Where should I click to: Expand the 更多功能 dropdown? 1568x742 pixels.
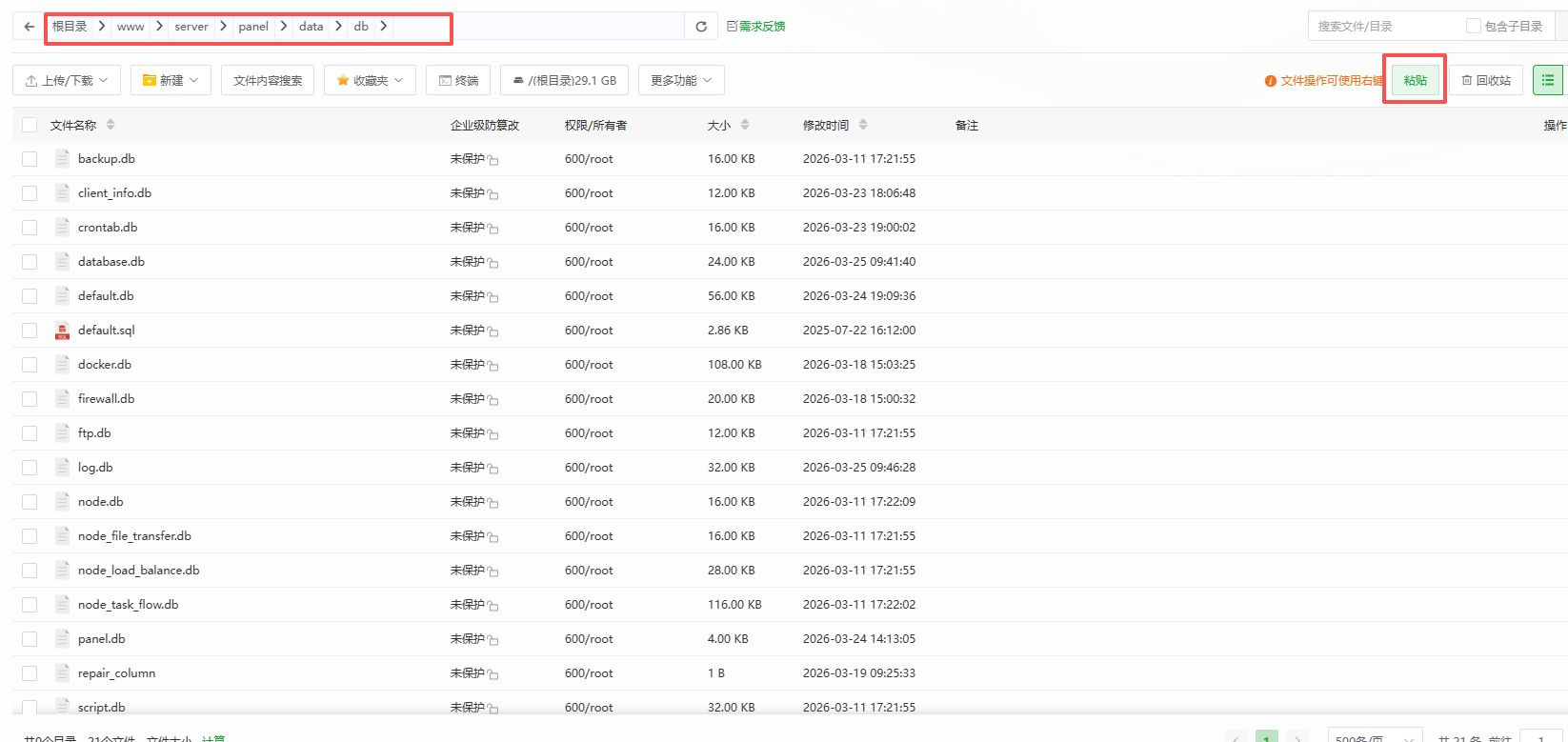click(681, 80)
